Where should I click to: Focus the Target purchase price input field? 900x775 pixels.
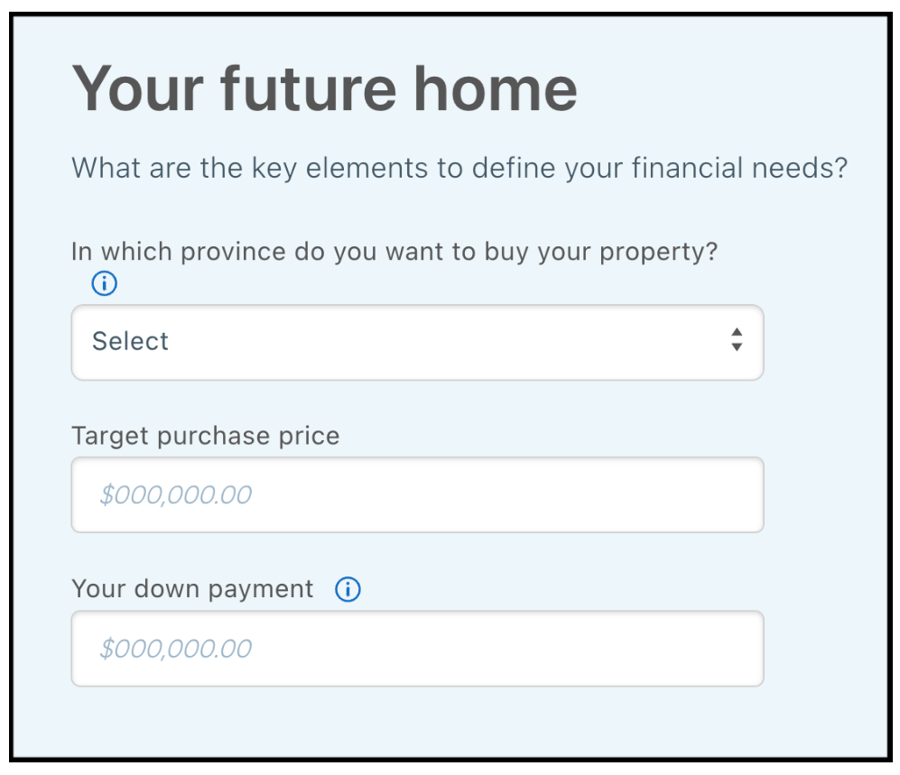(417, 495)
